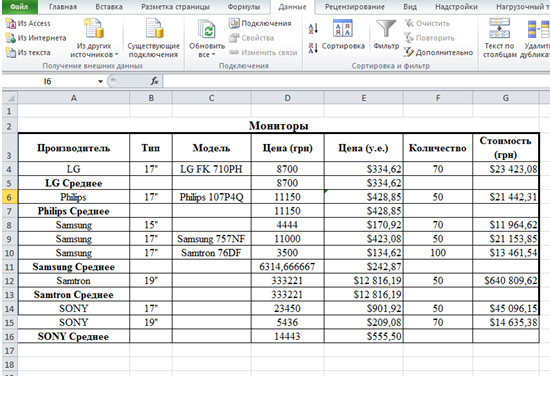Click the Цена (у.е.) header cell
Viewport: 550px width, 400px height.
[x=363, y=148]
